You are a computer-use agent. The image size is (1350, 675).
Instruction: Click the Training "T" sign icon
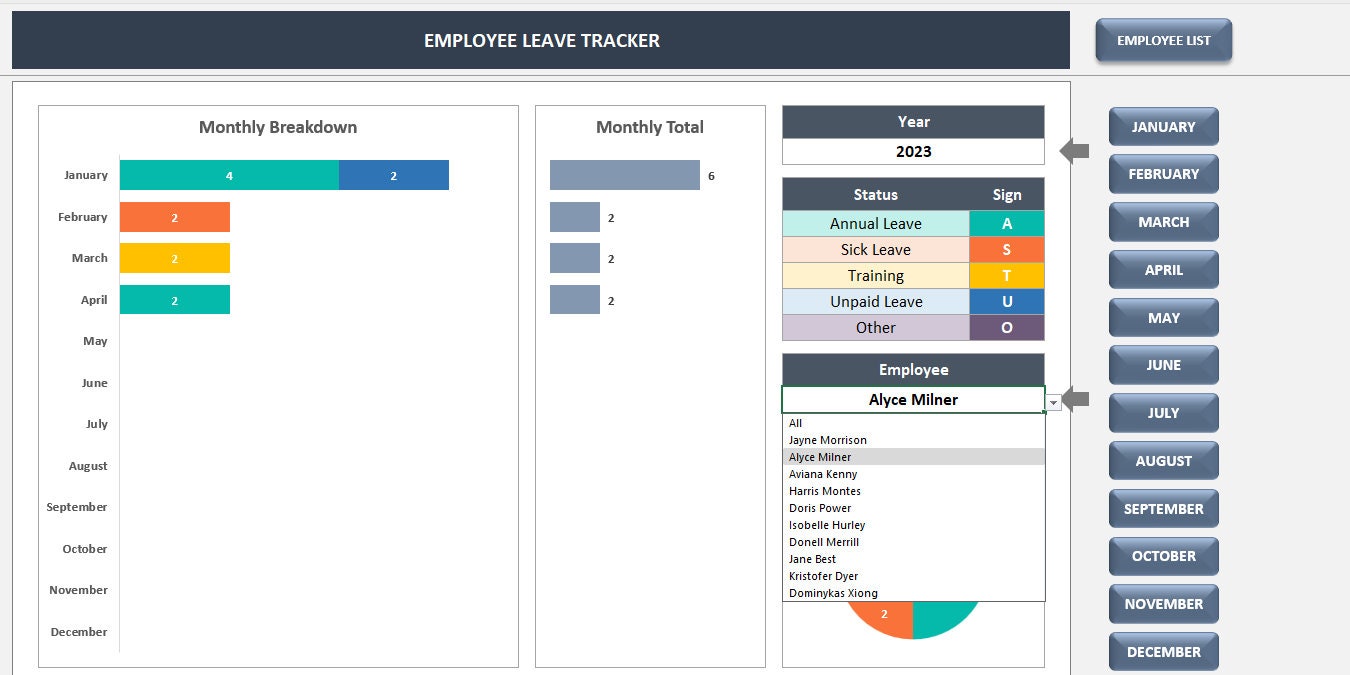tap(1006, 275)
